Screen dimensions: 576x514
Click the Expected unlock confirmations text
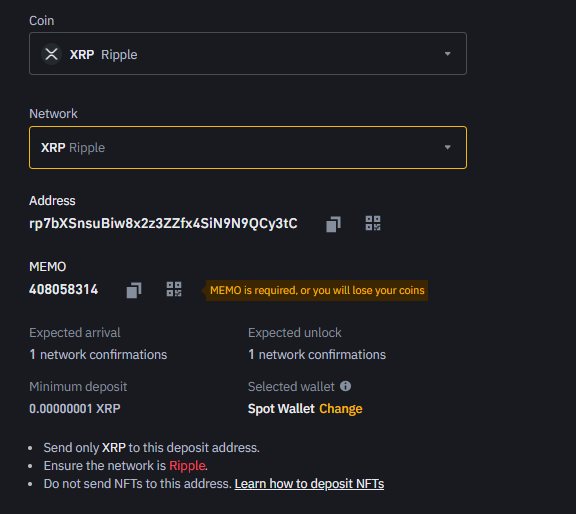pos(317,355)
